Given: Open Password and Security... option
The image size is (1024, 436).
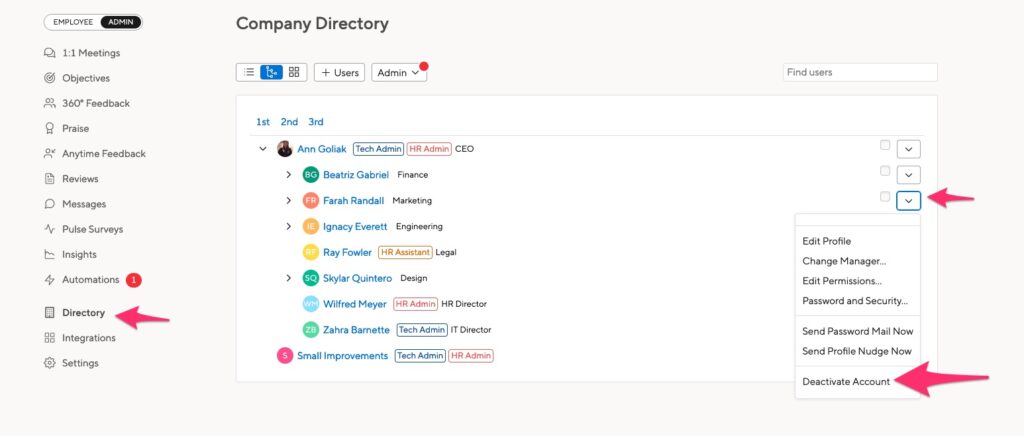Looking at the screenshot, I should tap(857, 301).
